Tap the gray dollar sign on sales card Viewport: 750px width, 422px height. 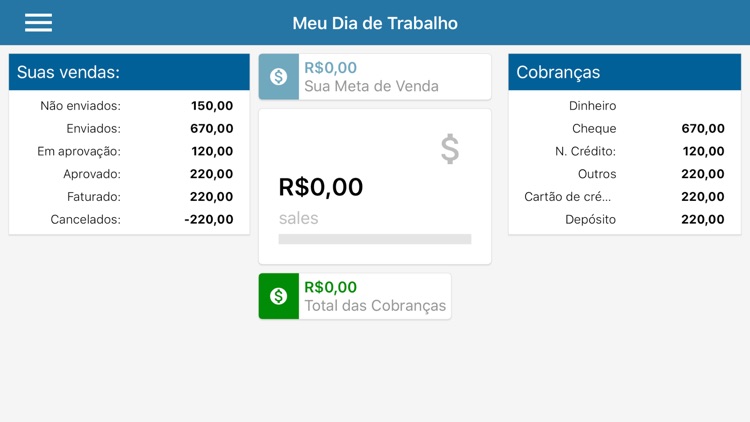coord(450,149)
